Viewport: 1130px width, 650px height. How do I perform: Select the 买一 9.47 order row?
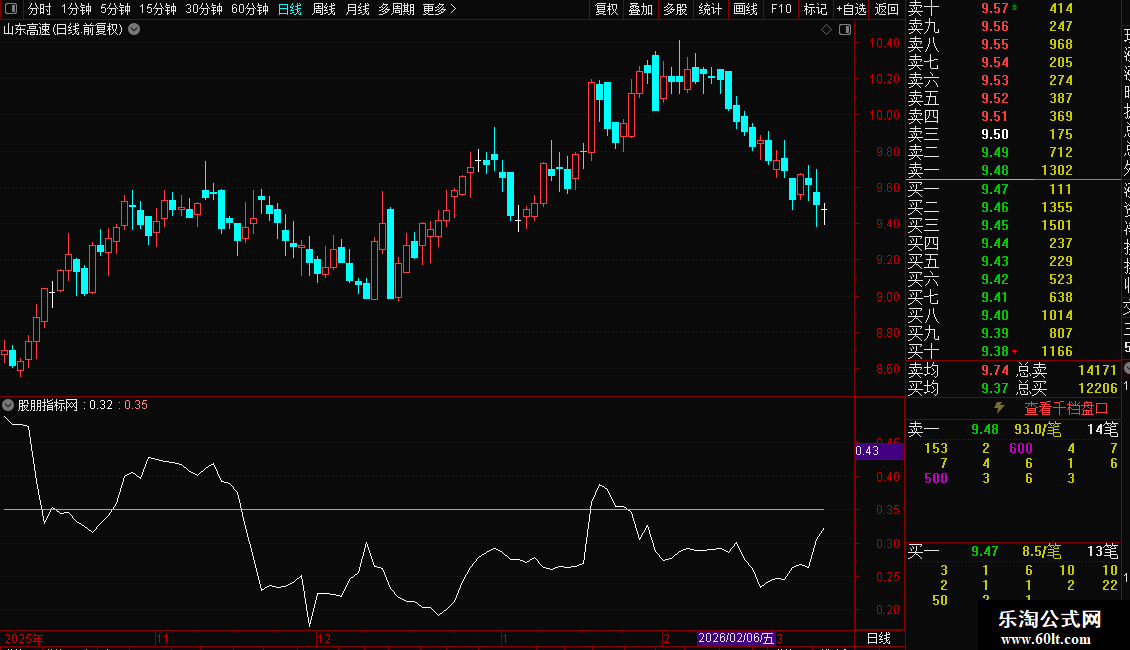coord(1013,189)
